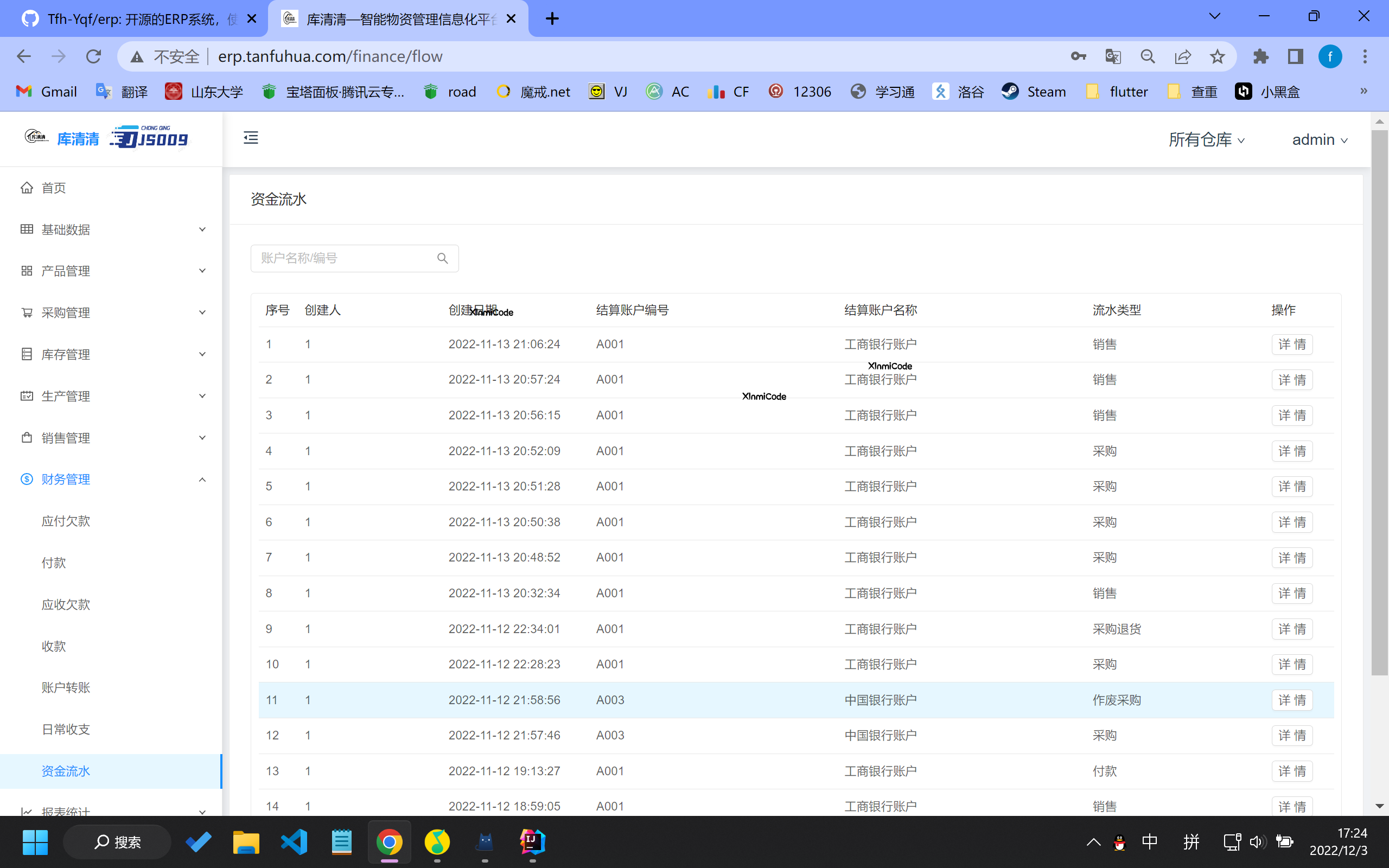
Task: Open the 所有仓库 warehouse dropdown
Action: coord(1206,139)
